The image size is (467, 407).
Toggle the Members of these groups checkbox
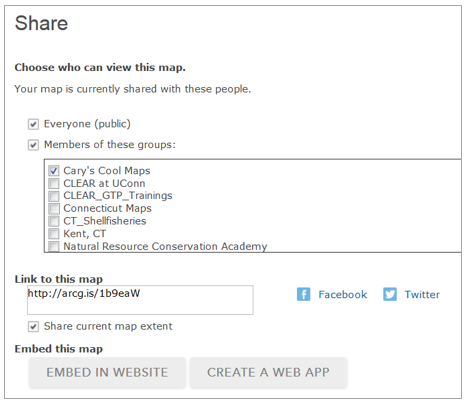tap(33, 145)
